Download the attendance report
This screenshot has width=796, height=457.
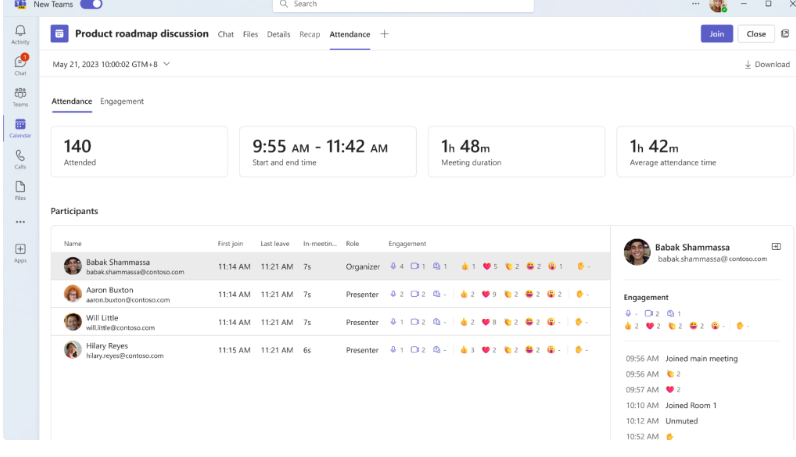767,64
